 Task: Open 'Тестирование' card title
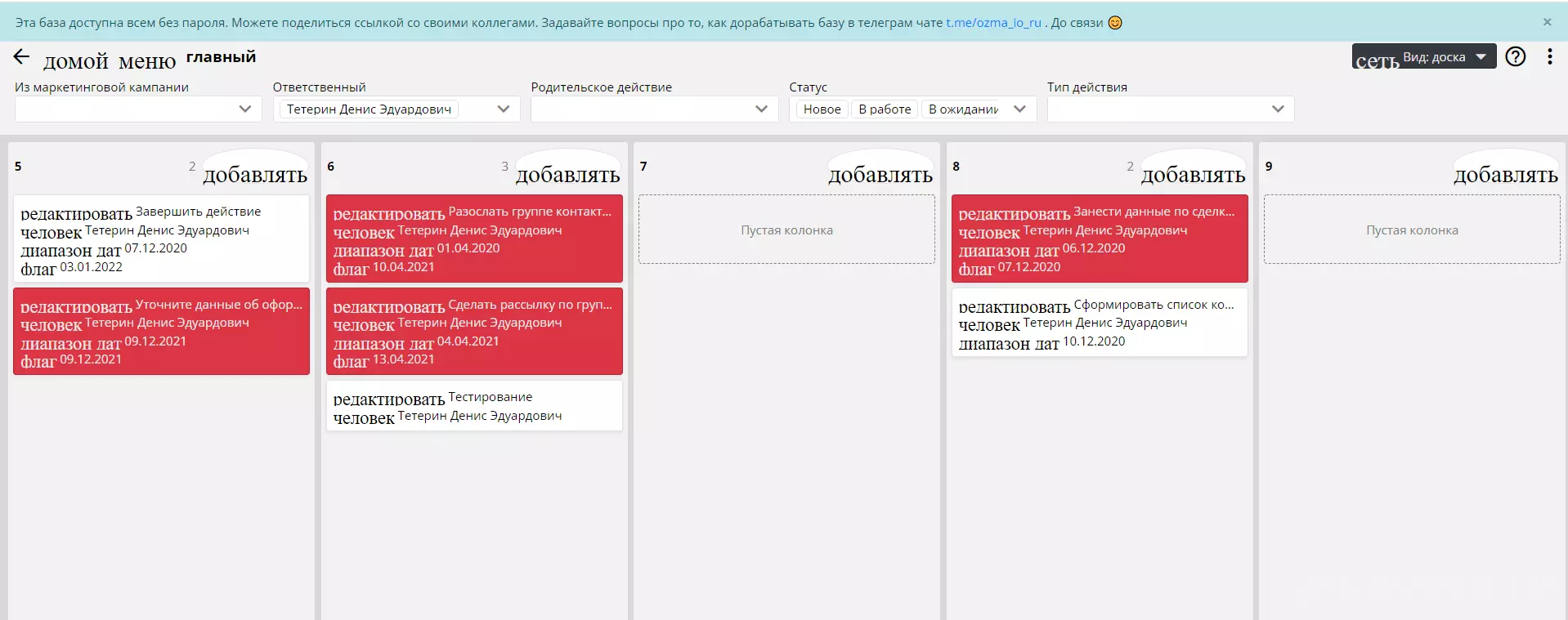[491, 397]
